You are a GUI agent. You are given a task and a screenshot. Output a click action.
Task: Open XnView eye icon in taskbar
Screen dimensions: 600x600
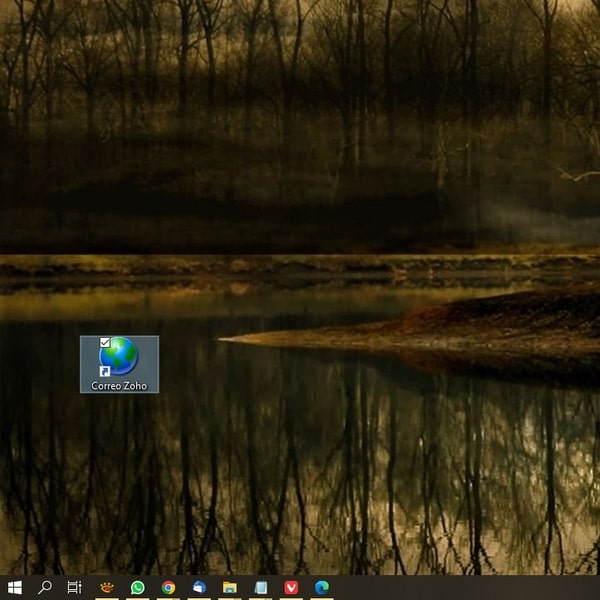(x=107, y=587)
